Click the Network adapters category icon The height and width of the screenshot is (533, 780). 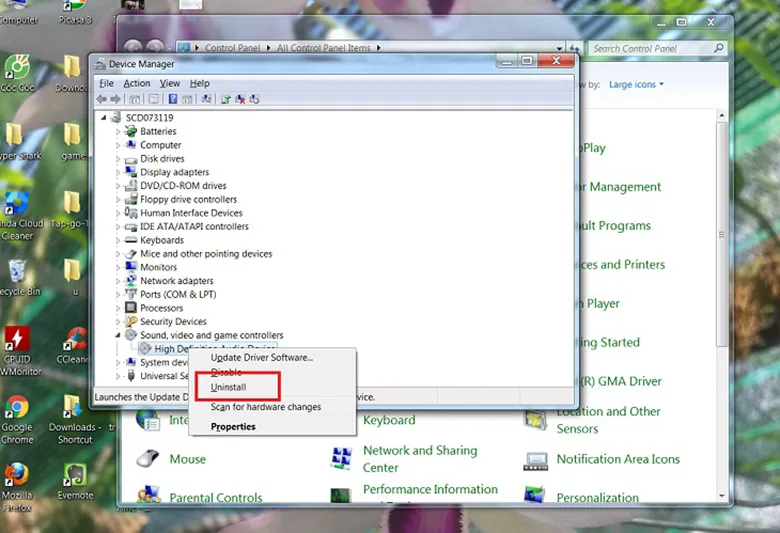click(131, 281)
